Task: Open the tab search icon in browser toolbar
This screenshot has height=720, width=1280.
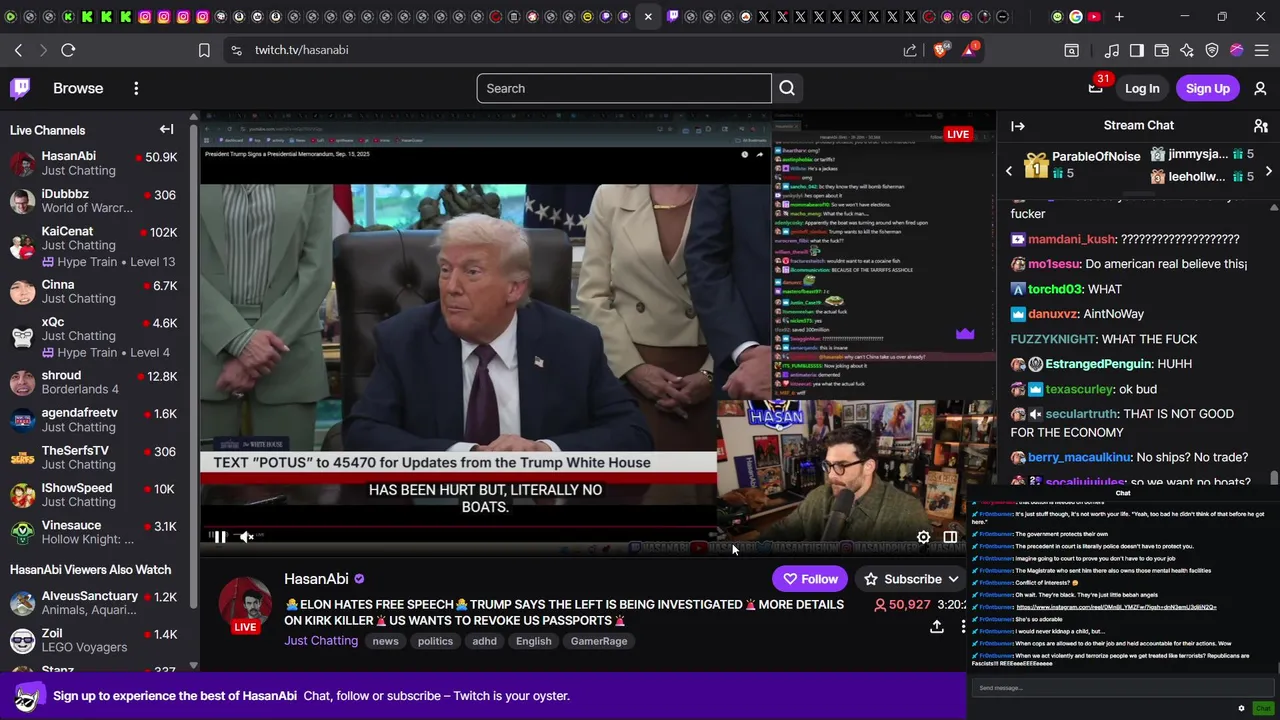Action: click(x=1071, y=50)
